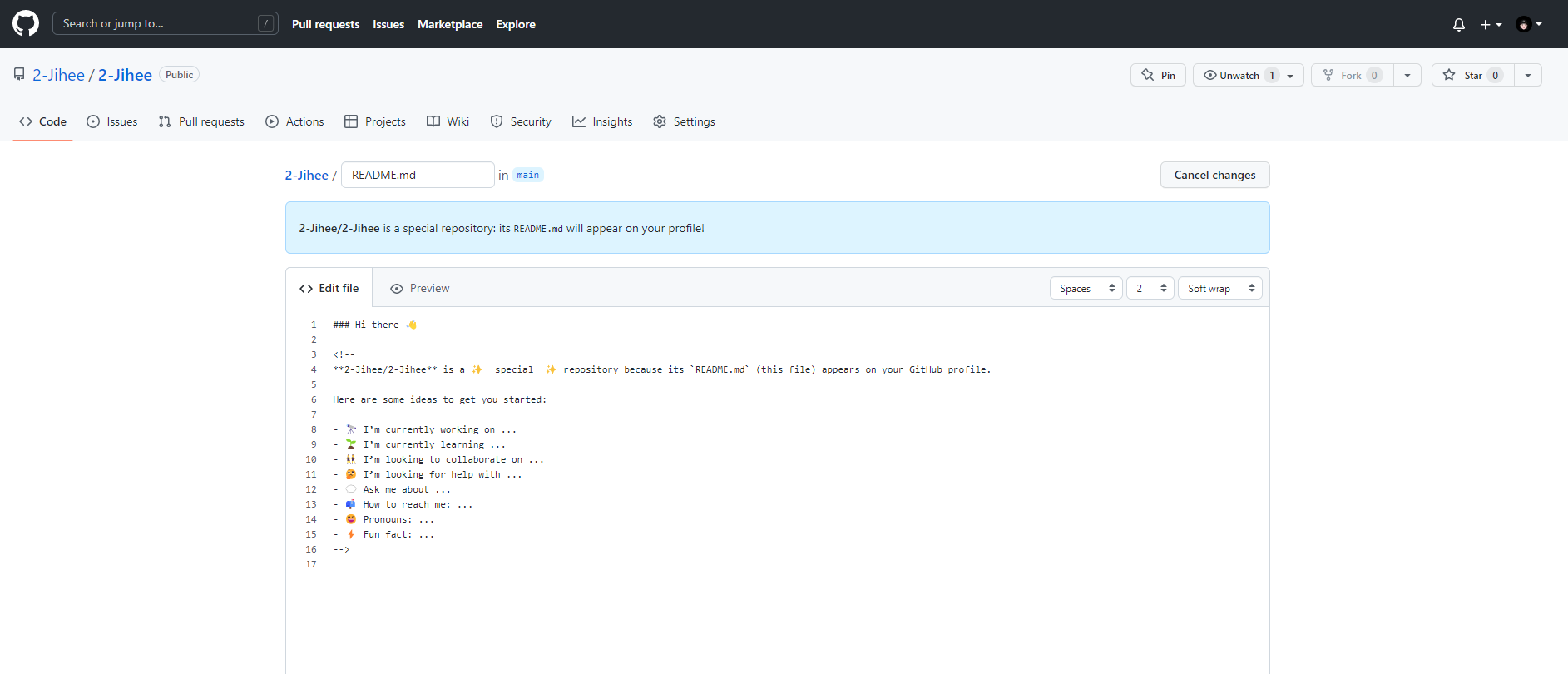The image size is (1568, 674).
Task: Click the 'Ask me about ...' line
Action: pyautogui.click(x=392, y=489)
